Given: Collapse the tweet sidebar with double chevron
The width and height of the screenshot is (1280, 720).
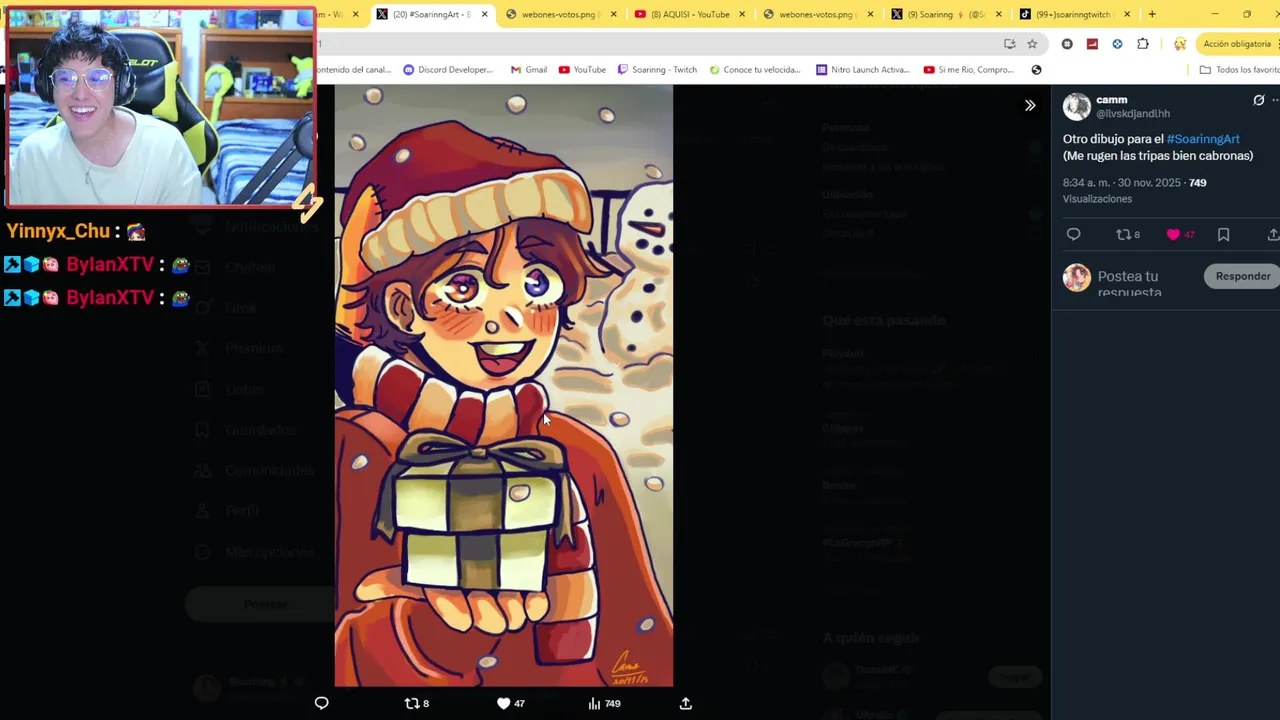Looking at the screenshot, I should [x=1030, y=105].
